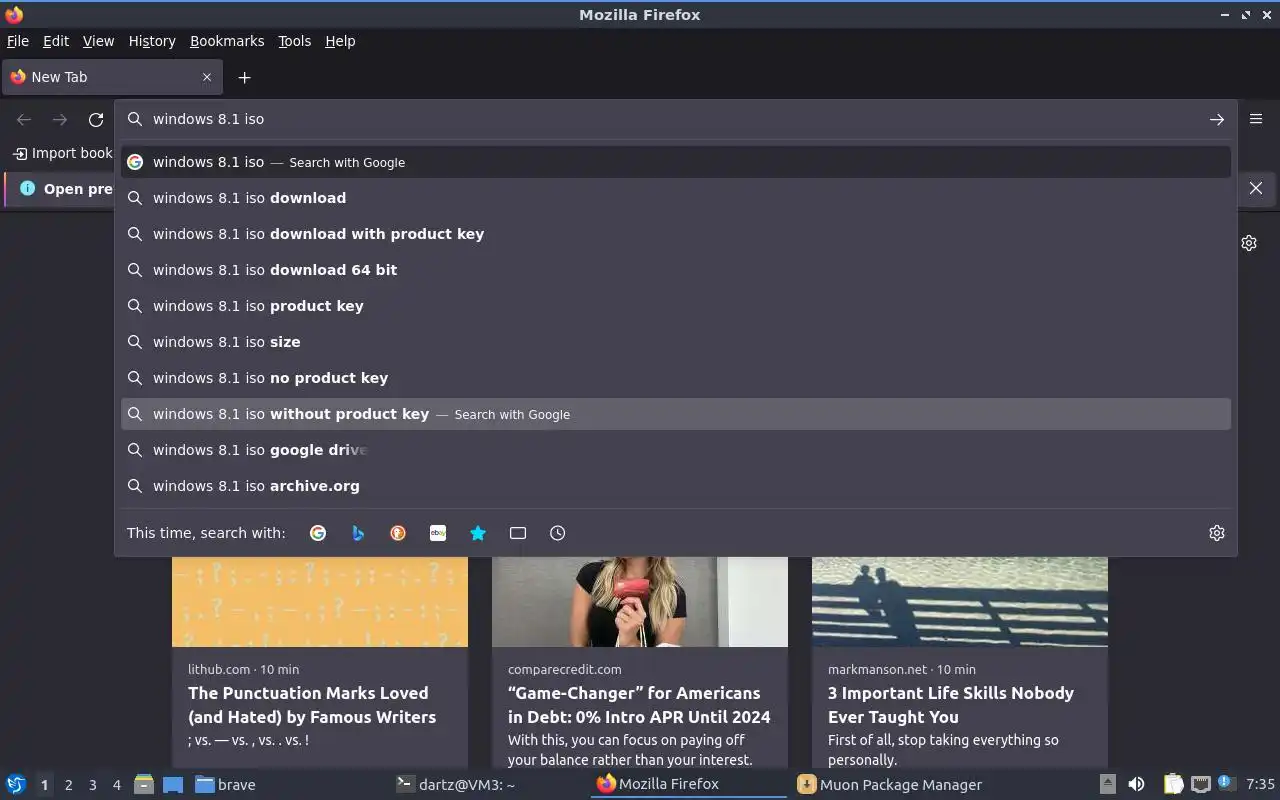Open the '0% Intro APR Until 2024' article
This screenshot has width=1280, height=800.
coord(639,705)
